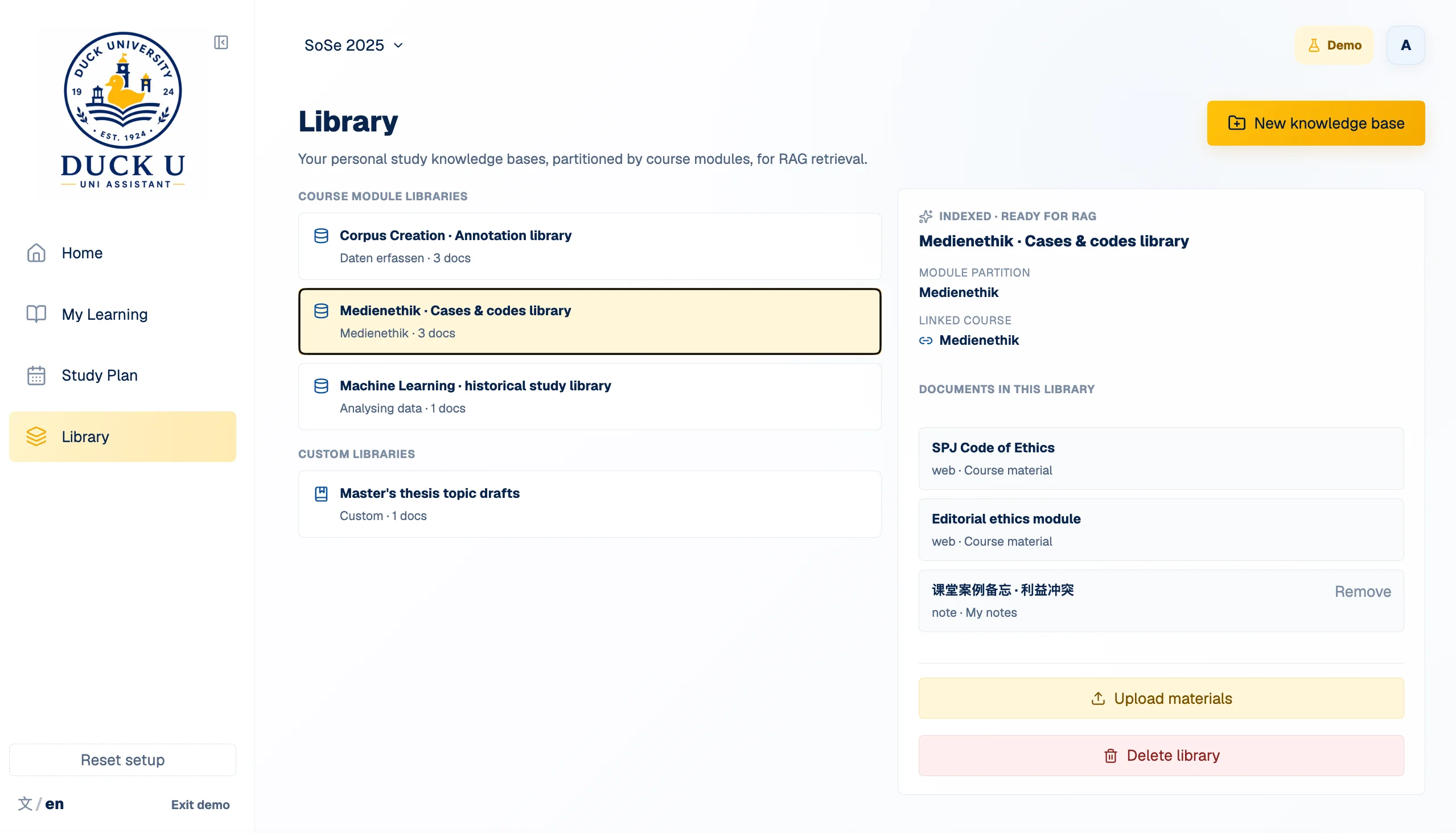1456x833 pixels.
Task: Go to Home in the sidebar
Action: coord(122,253)
